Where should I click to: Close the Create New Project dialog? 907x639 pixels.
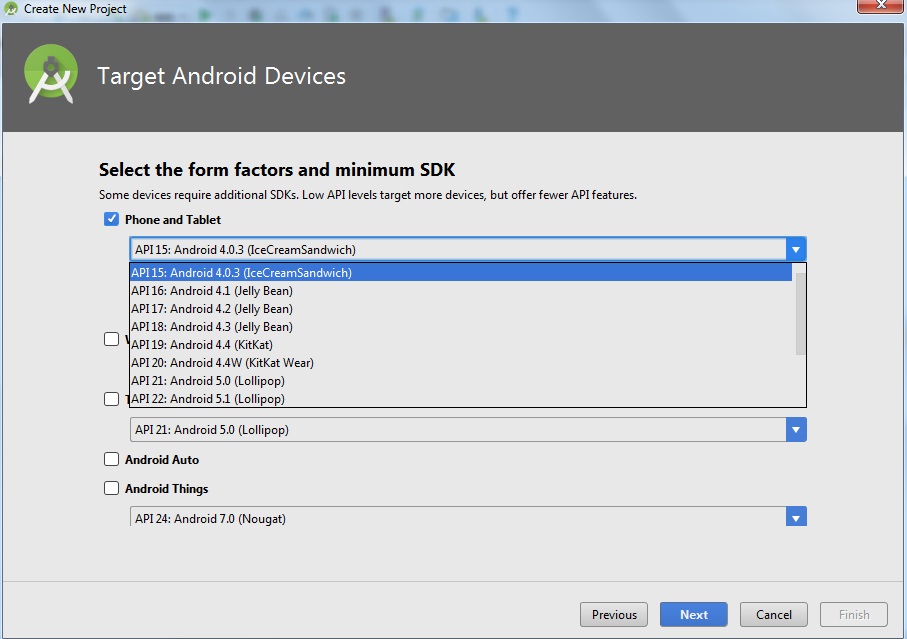tap(880, 5)
